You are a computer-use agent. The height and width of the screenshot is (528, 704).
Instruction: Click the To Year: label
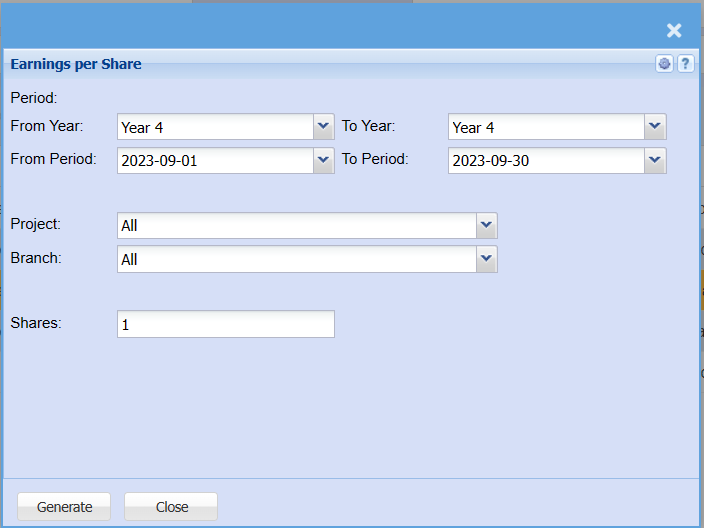coord(369,126)
